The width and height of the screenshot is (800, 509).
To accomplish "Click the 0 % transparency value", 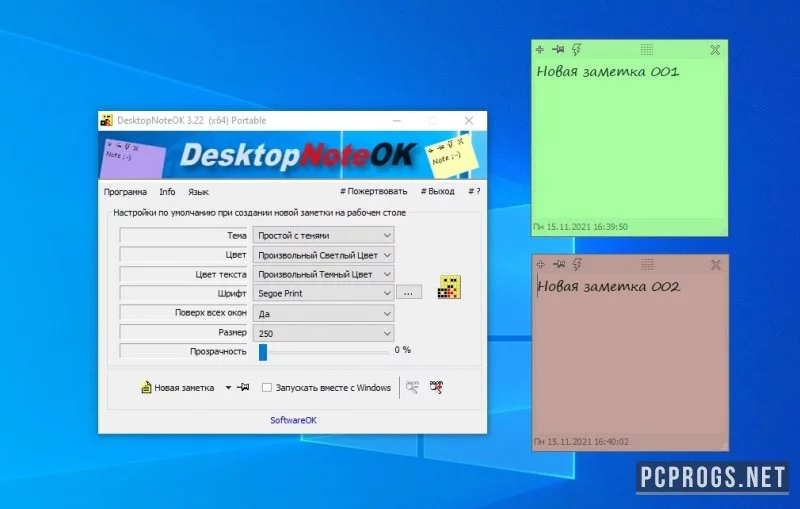I will 403,350.
